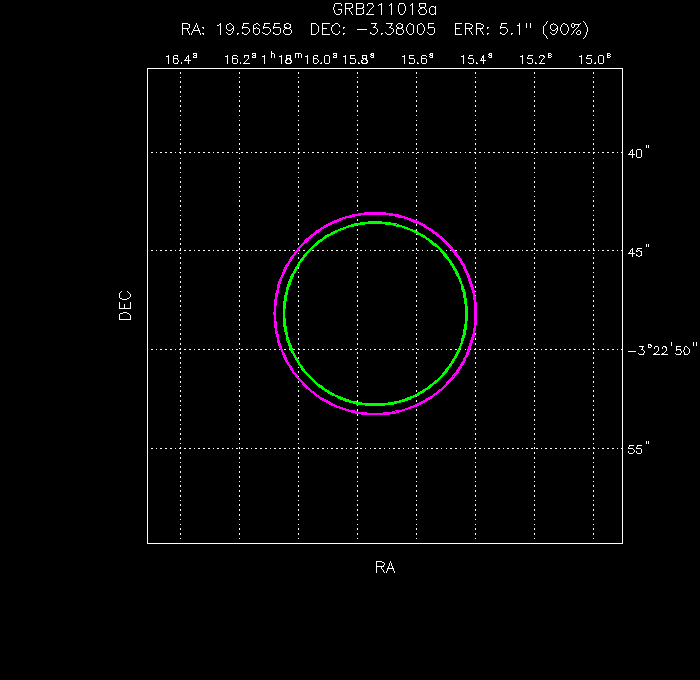
Task: Click the 16.4s tick label
Action: pyautogui.click(x=180, y=60)
